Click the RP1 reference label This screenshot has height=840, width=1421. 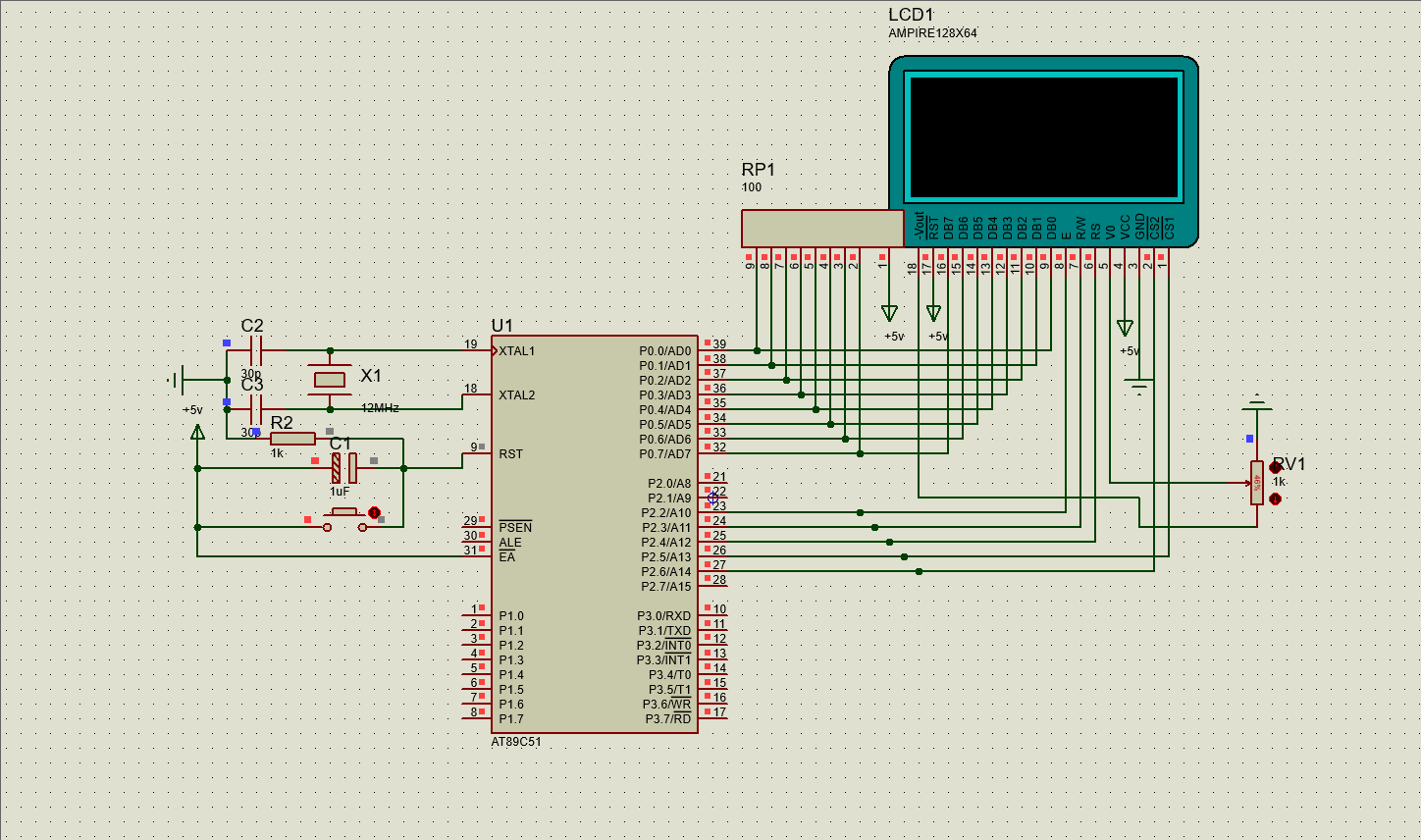tap(758, 170)
